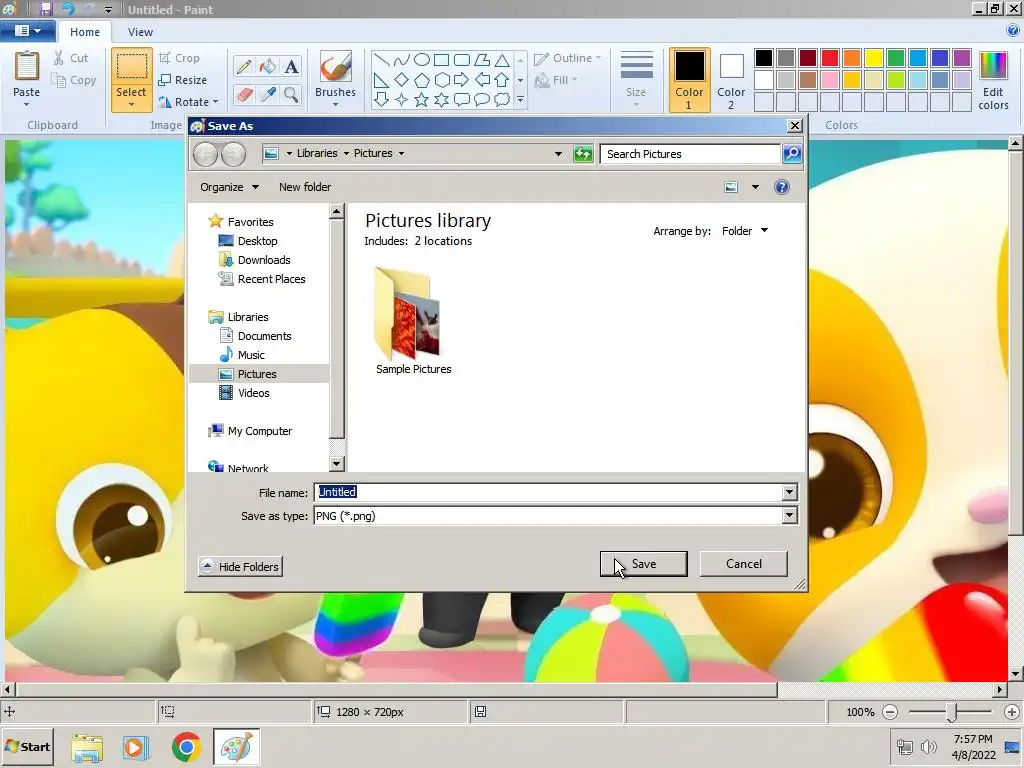
Task: Click the Cancel button in dialog
Action: (743, 564)
